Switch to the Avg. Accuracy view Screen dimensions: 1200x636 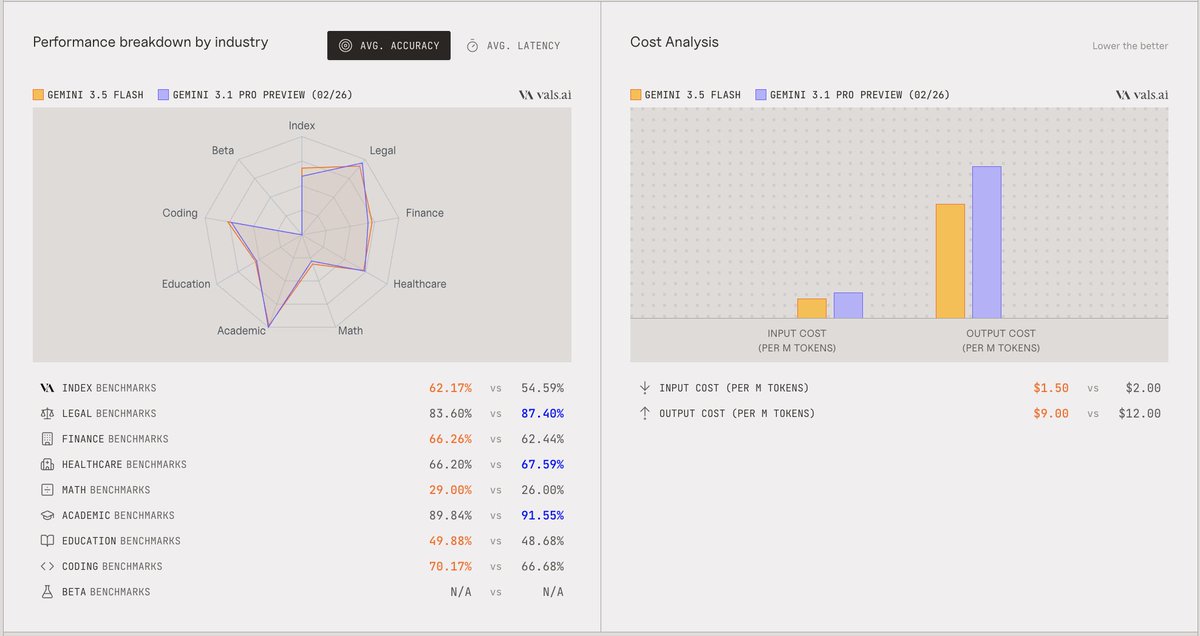point(389,45)
